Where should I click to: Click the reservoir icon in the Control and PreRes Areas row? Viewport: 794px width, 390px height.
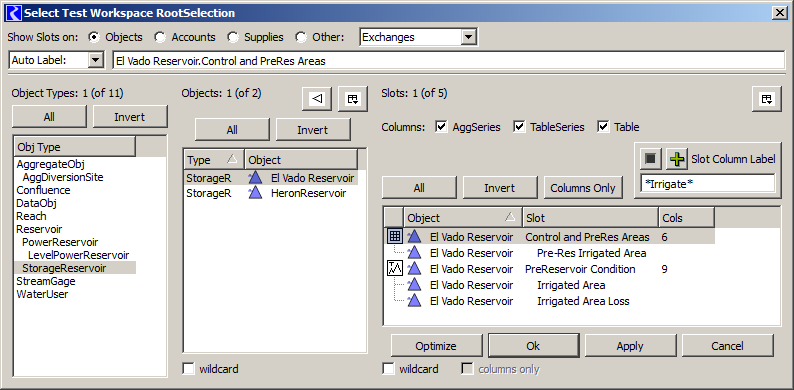point(414,237)
